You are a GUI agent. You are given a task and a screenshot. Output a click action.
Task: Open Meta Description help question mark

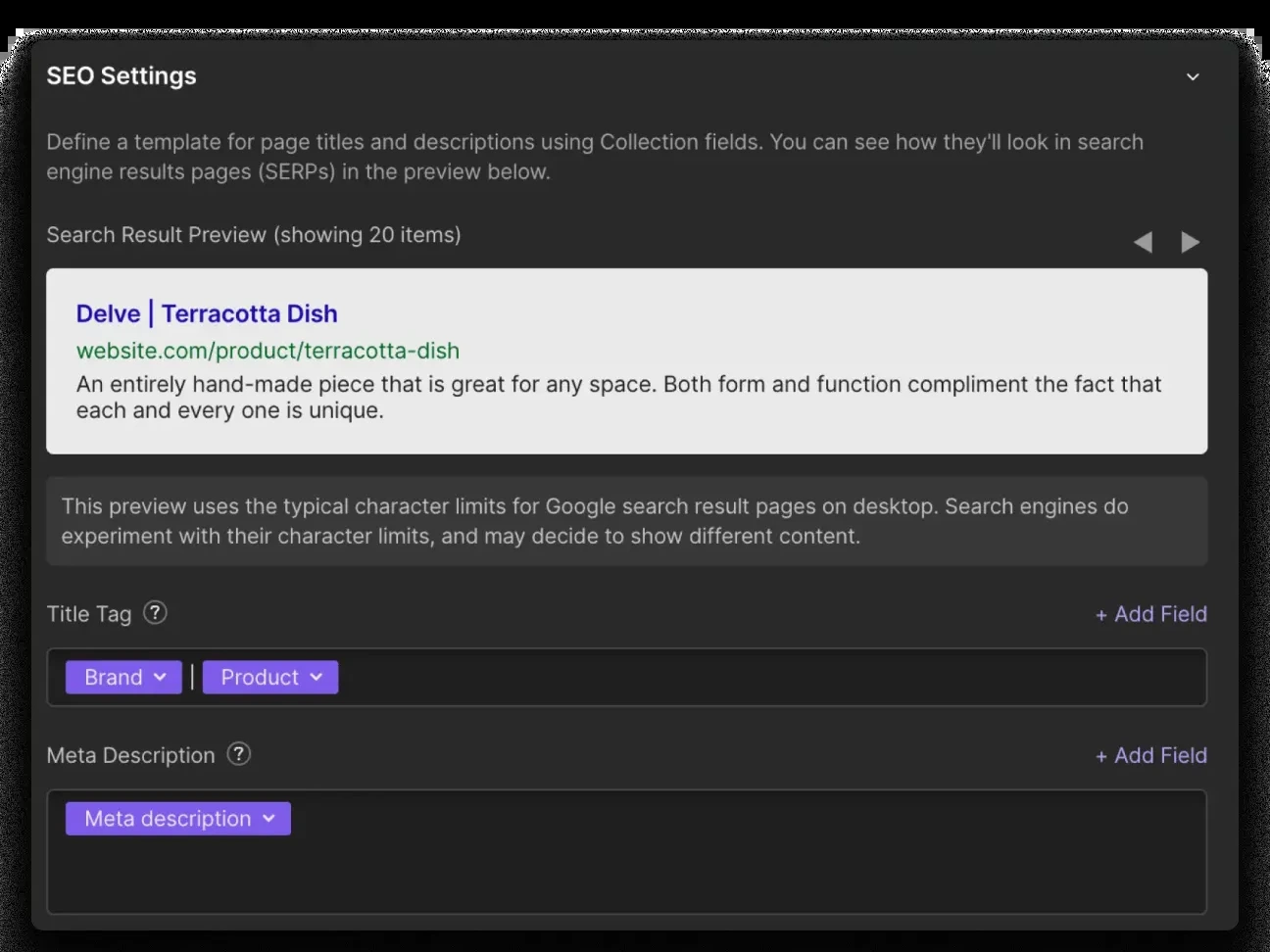point(239,754)
